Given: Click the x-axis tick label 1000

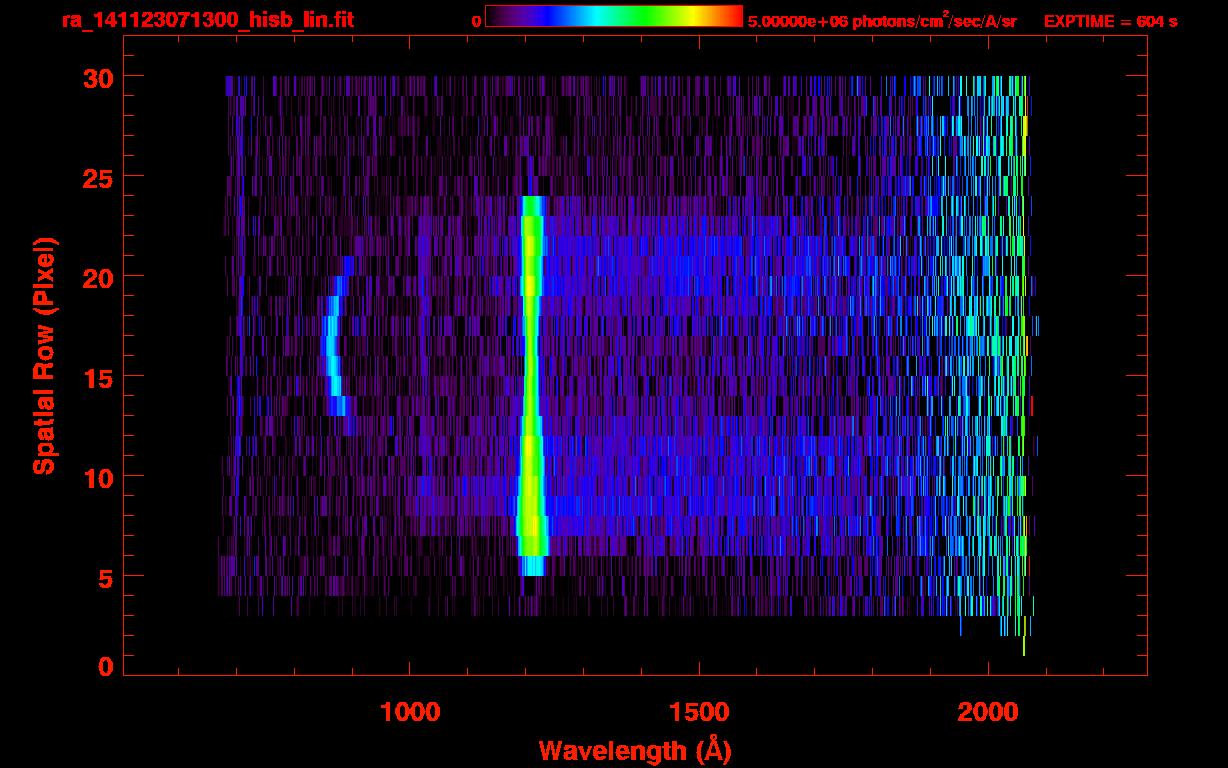Looking at the screenshot, I should (x=410, y=711).
